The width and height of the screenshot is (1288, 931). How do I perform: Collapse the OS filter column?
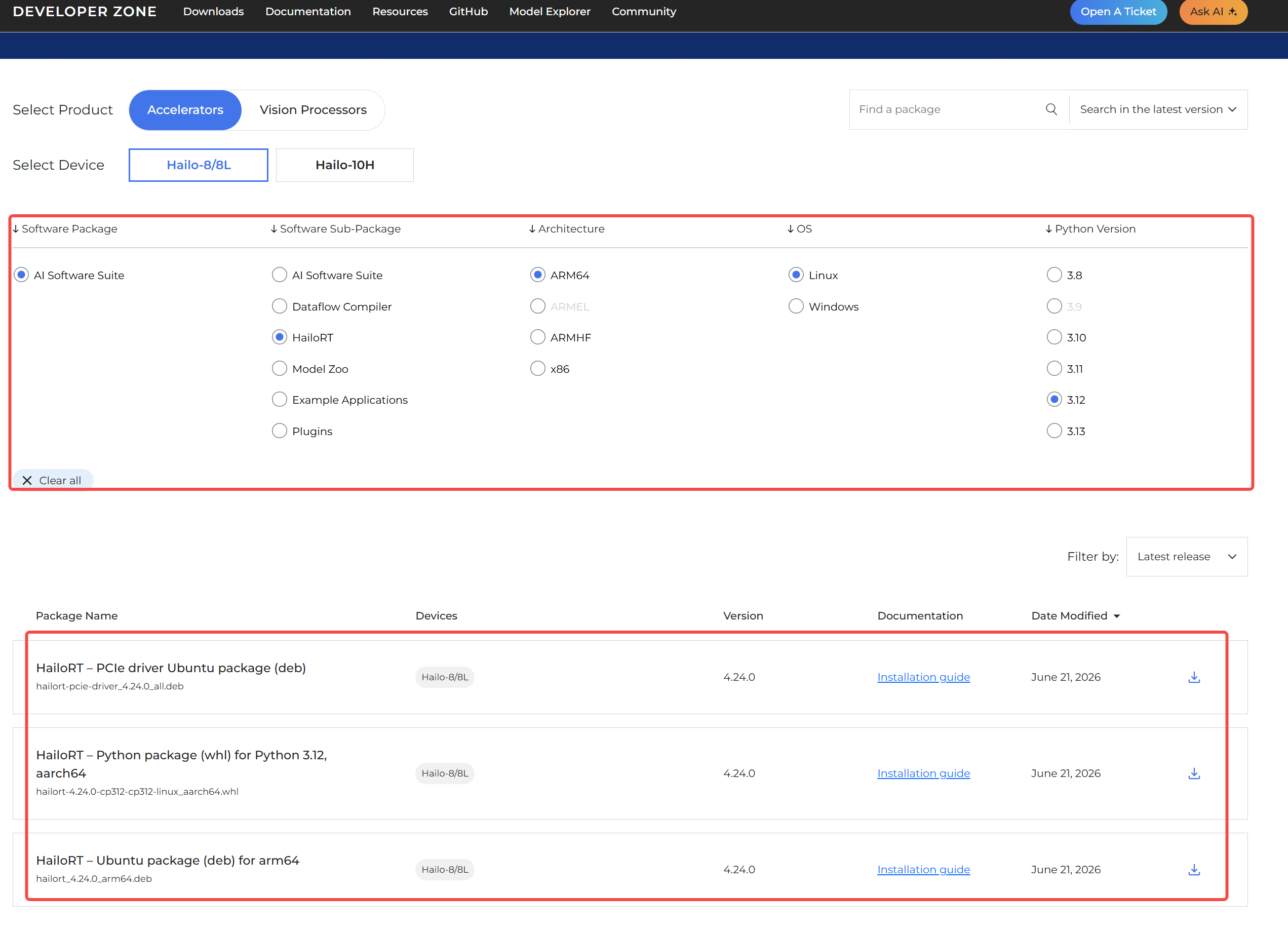800,229
